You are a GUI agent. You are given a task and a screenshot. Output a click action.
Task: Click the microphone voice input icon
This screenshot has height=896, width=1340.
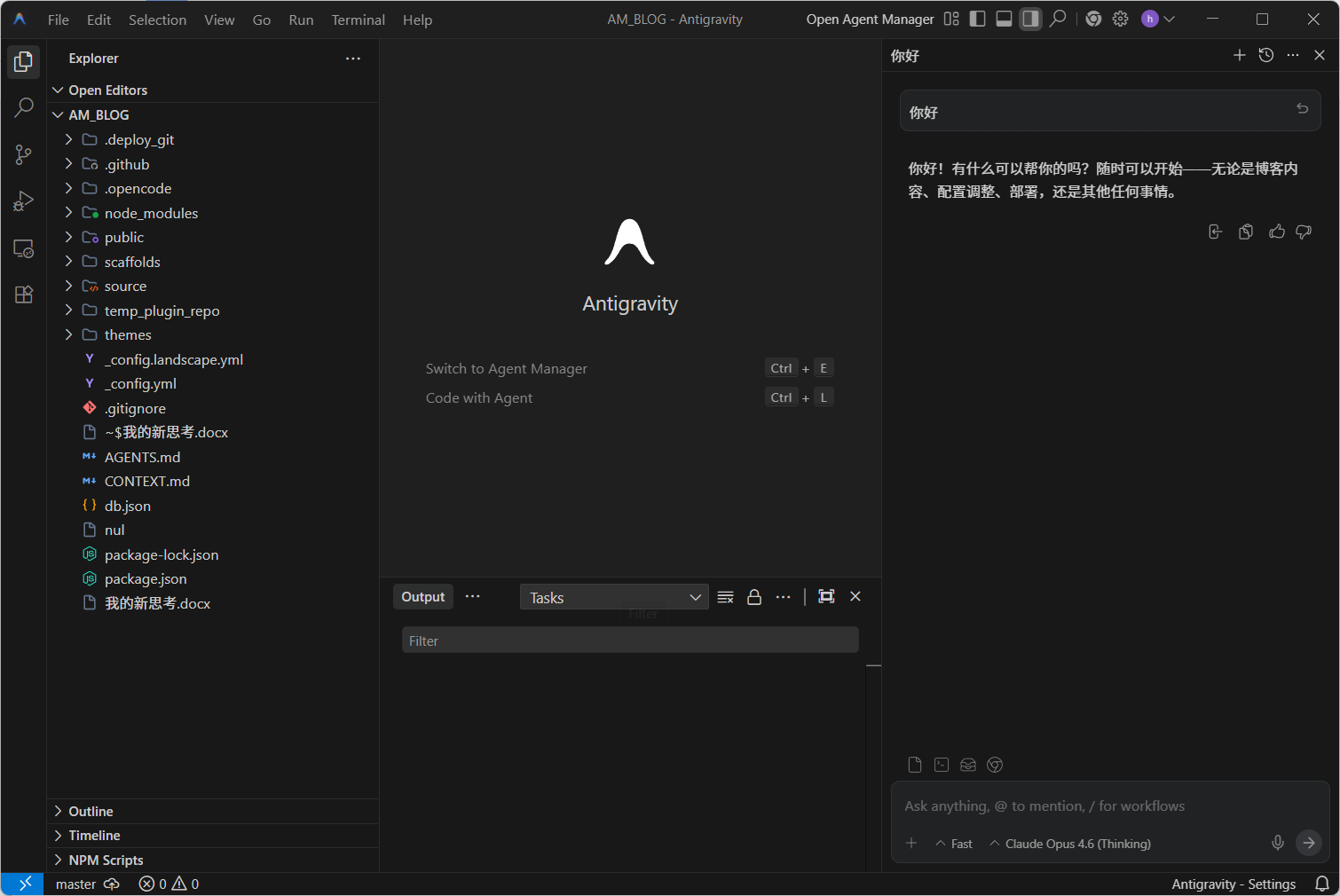pos(1278,843)
